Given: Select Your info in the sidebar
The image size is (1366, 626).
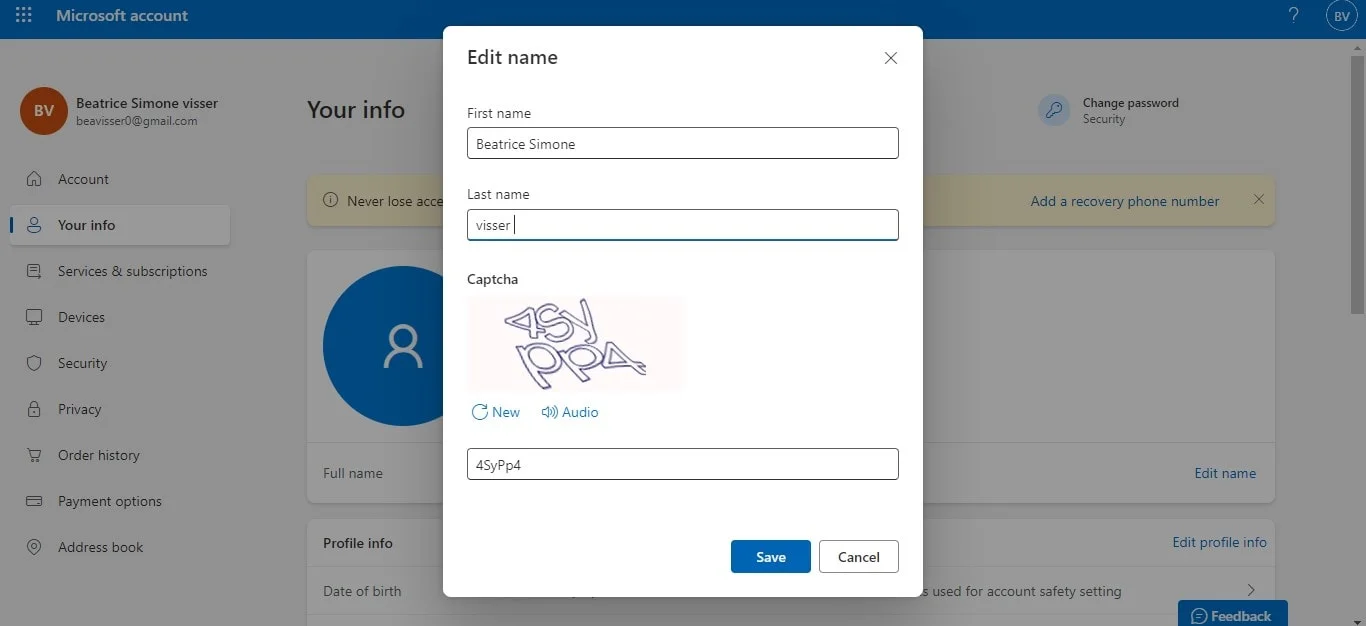Looking at the screenshot, I should pyautogui.click(x=120, y=225).
